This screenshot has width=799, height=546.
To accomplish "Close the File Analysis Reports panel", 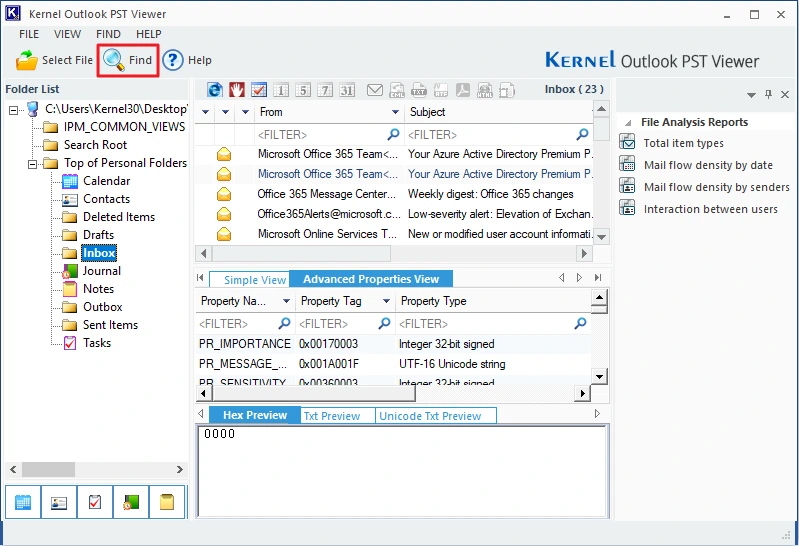I will tap(785, 94).
